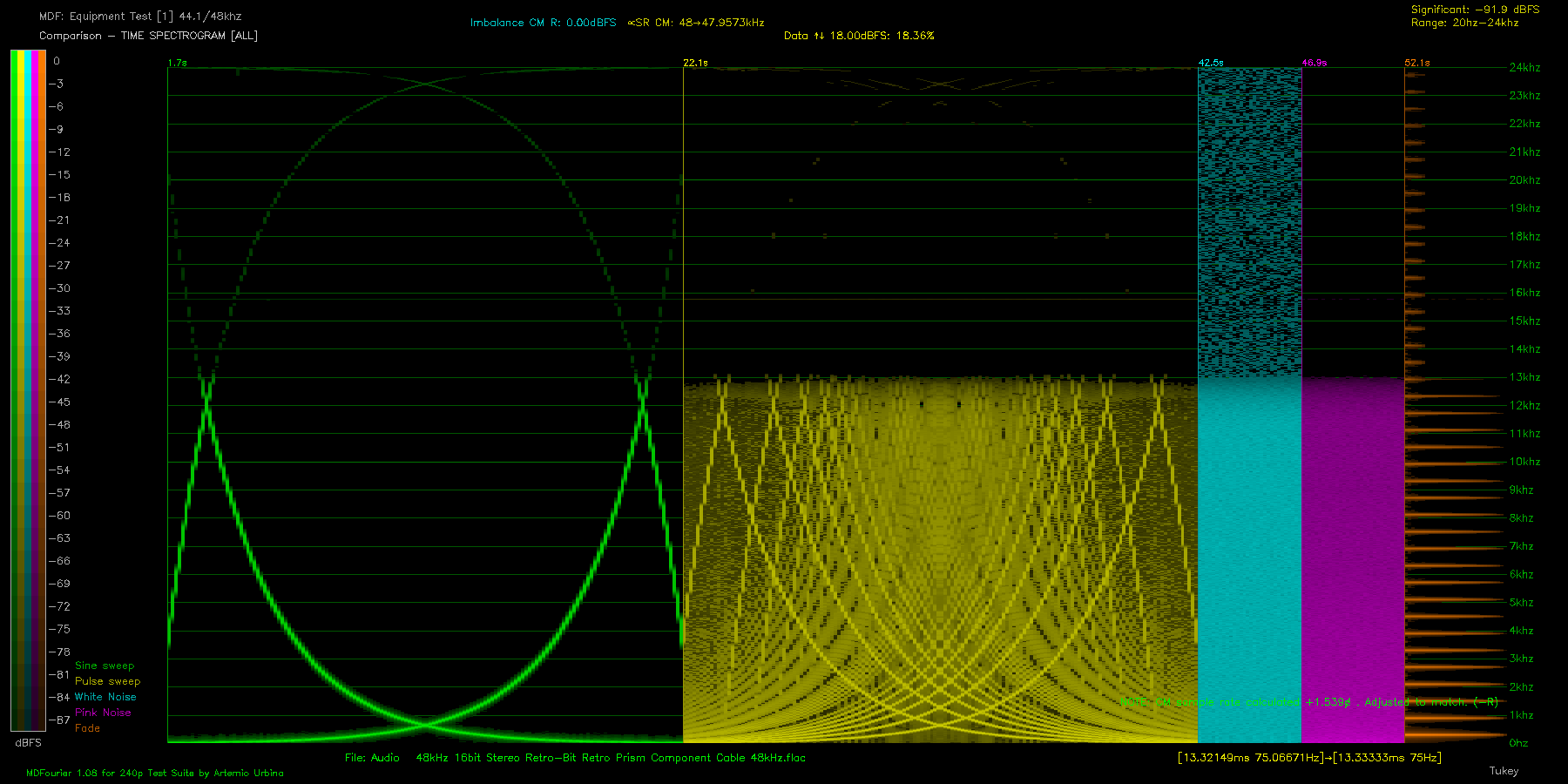Click the MDFourier 1.08 credit text
1568x784 pixels.
(155, 773)
